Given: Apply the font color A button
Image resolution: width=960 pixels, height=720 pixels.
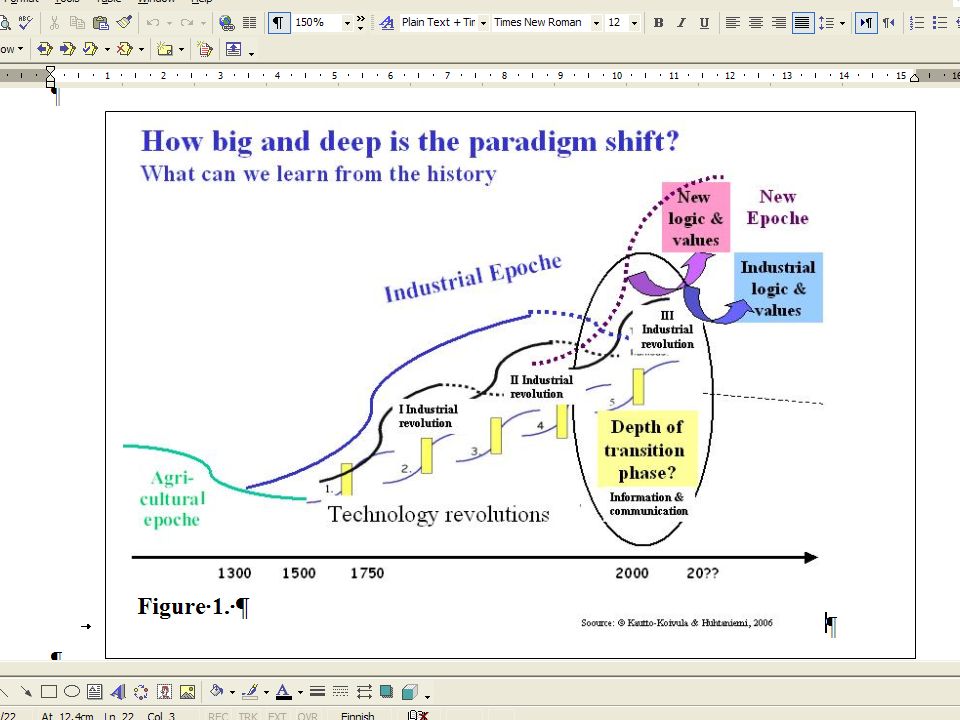Looking at the screenshot, I should click(x=283, y=692).
